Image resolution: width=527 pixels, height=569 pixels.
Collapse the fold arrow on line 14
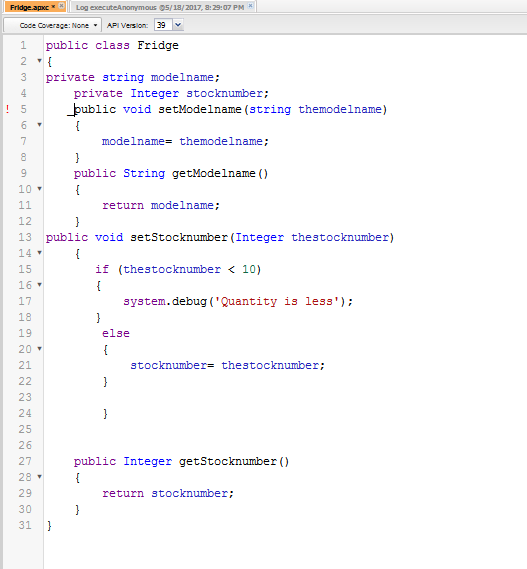pyautogui.click(x=40, y=253)
